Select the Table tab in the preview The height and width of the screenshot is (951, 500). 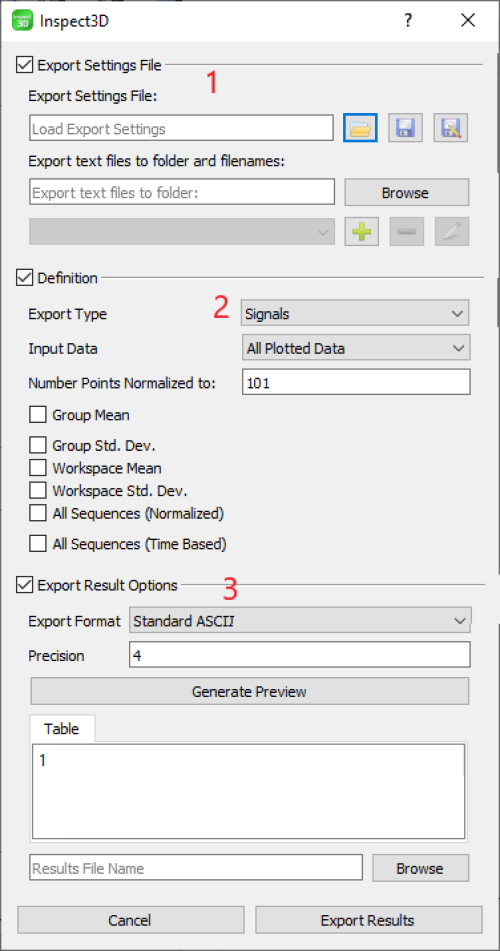[x=62, y=728]
